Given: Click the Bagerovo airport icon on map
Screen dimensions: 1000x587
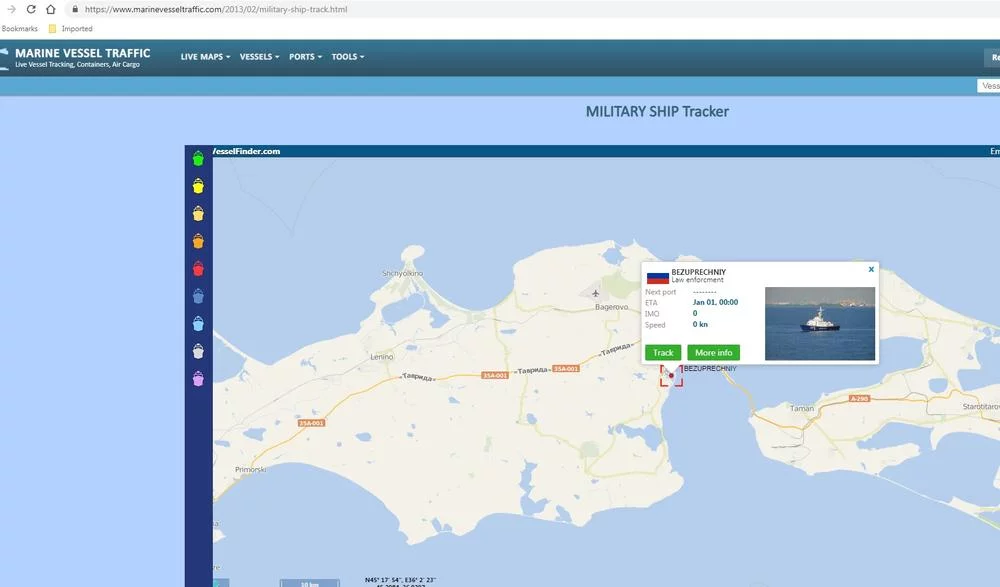Looking at the screenshot, I should (x=596, y=294).
